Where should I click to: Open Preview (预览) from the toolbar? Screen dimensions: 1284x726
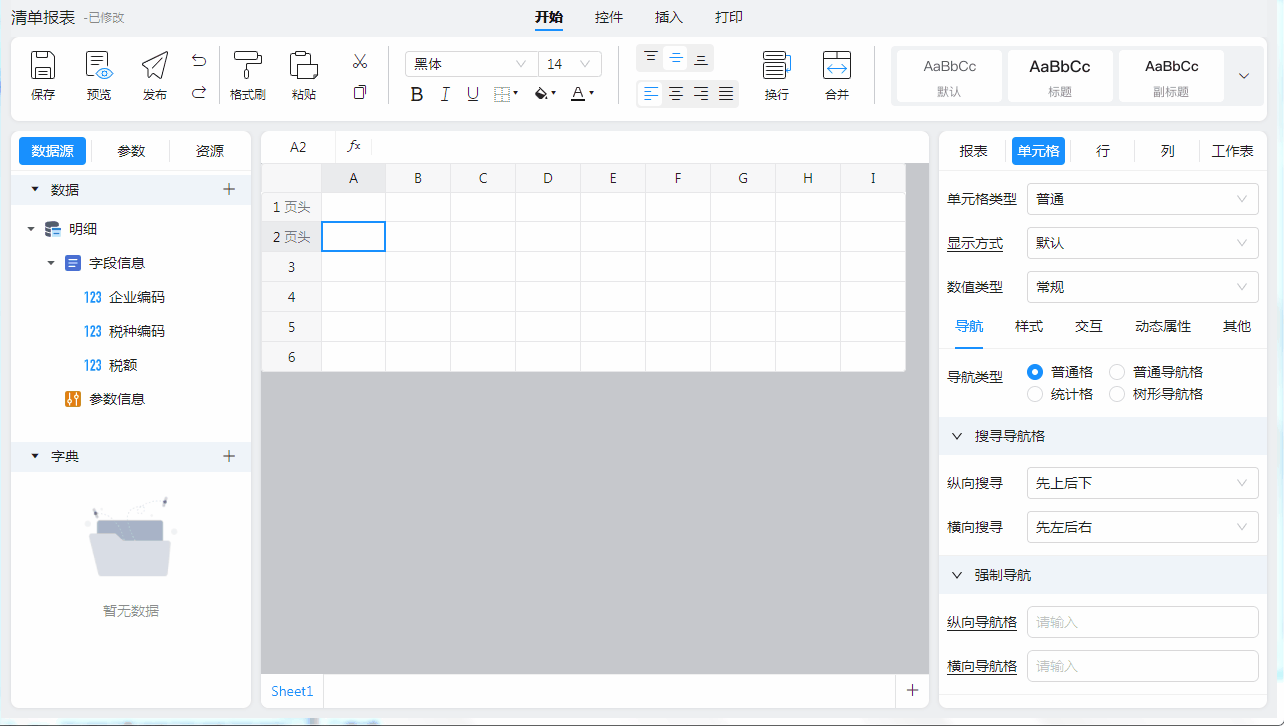pos(99,66)
